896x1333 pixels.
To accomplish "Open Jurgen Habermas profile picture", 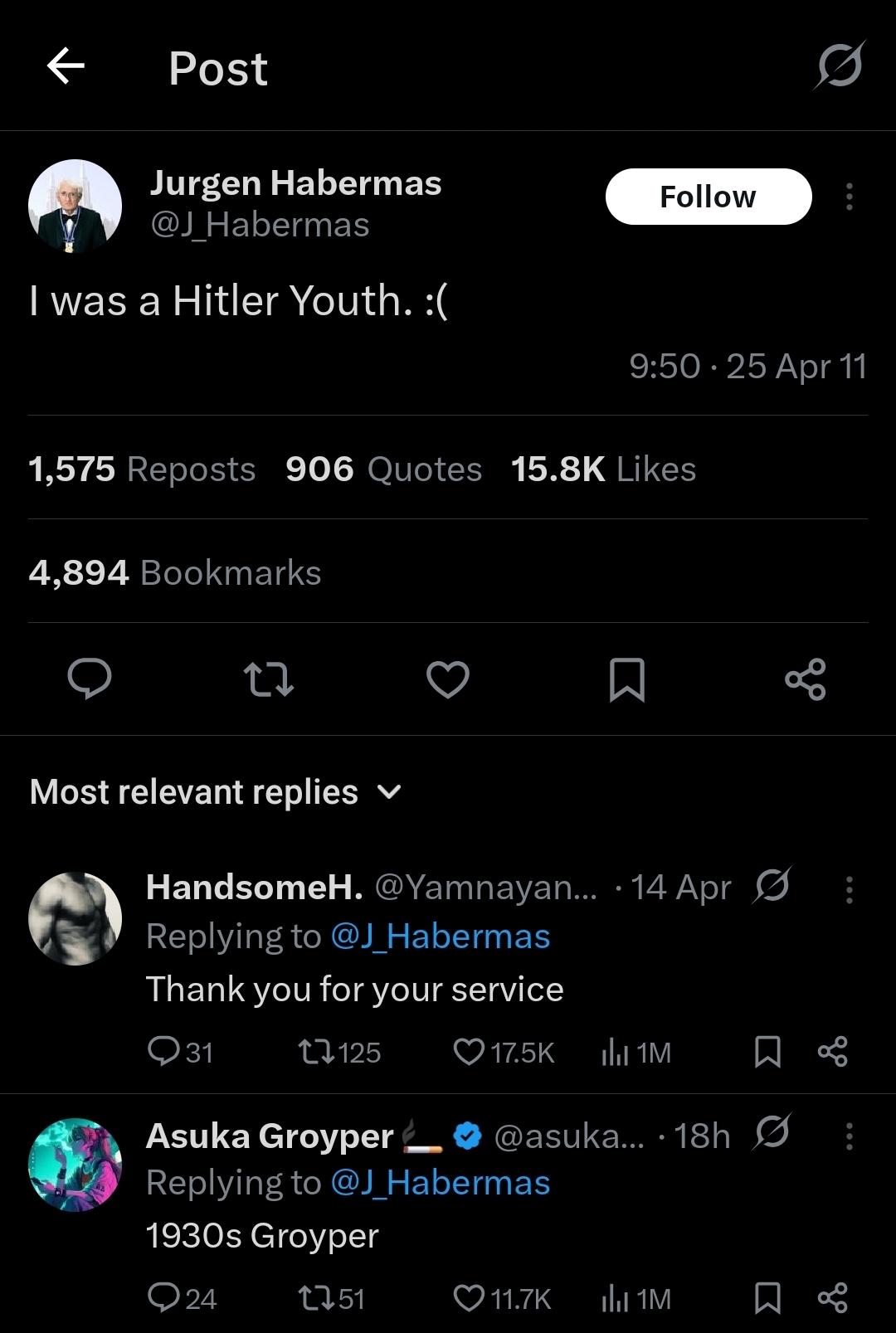I will click(x=75, y=206).
